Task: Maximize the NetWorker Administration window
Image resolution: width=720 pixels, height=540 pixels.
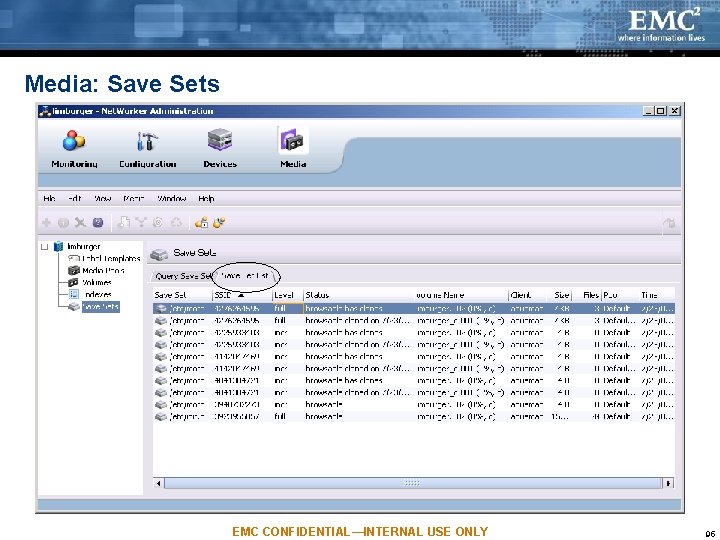Action: 661,111
